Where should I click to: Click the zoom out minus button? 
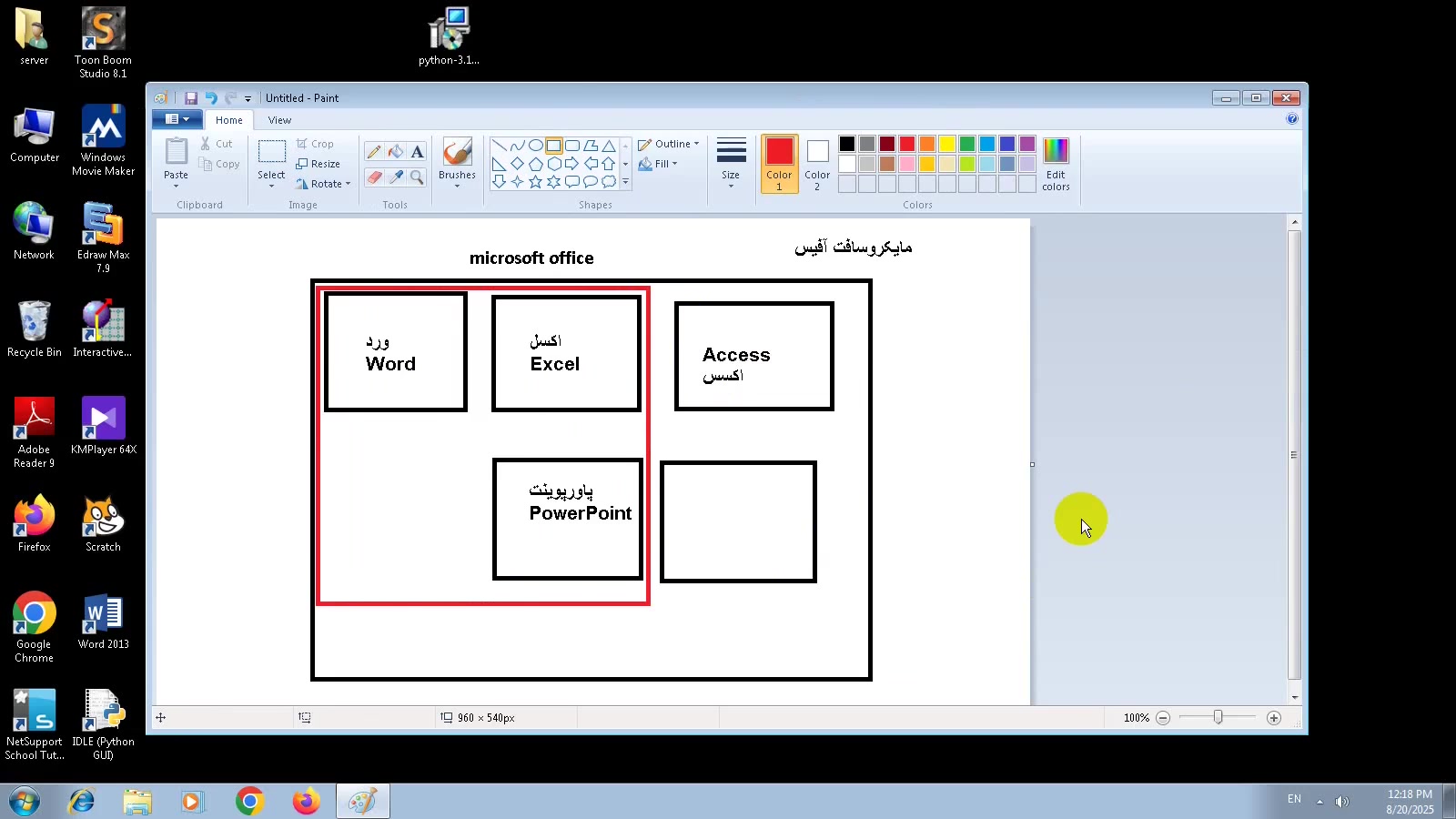pos(1163,718)
